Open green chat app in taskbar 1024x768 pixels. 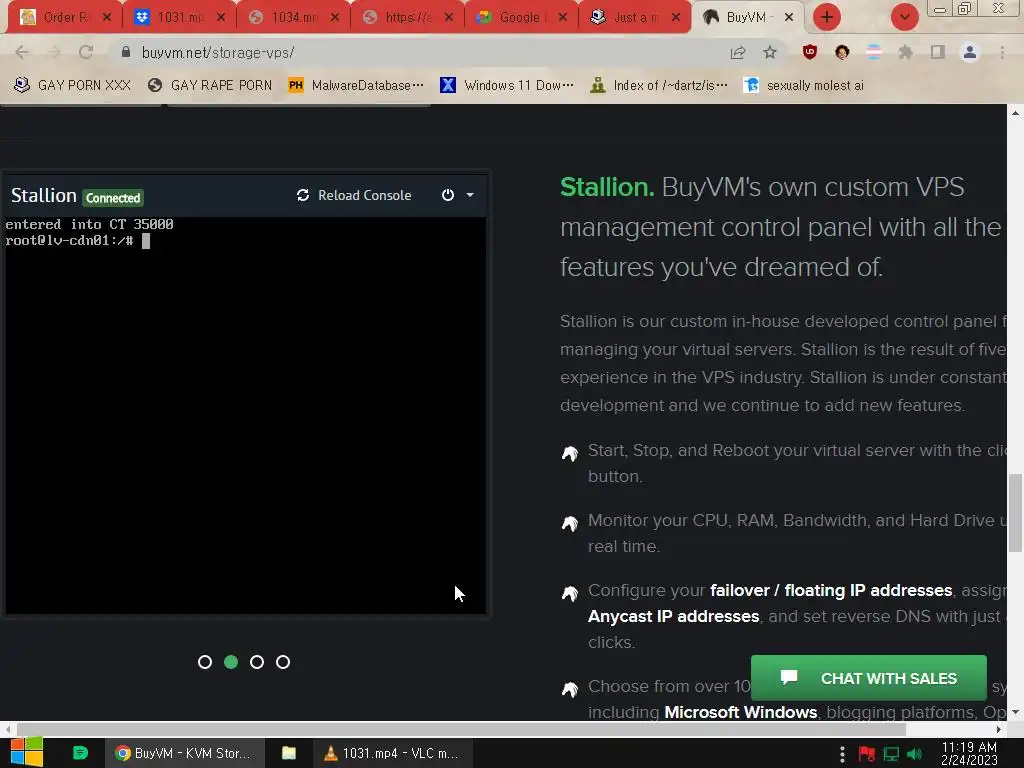80,753
